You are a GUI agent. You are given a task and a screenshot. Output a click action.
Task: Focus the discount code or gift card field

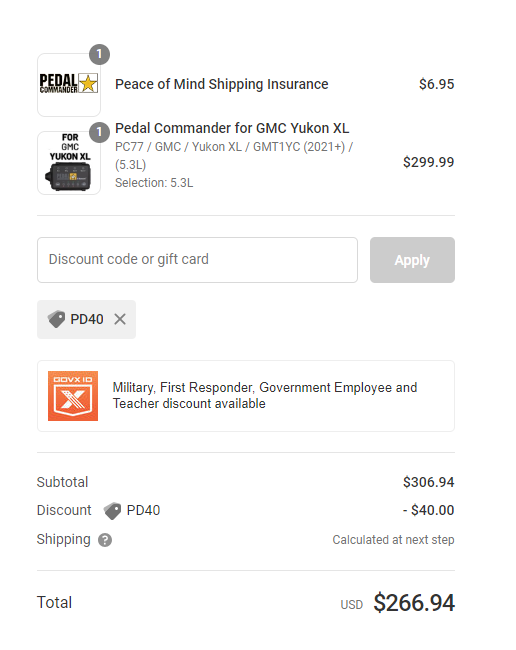[197, 260]
